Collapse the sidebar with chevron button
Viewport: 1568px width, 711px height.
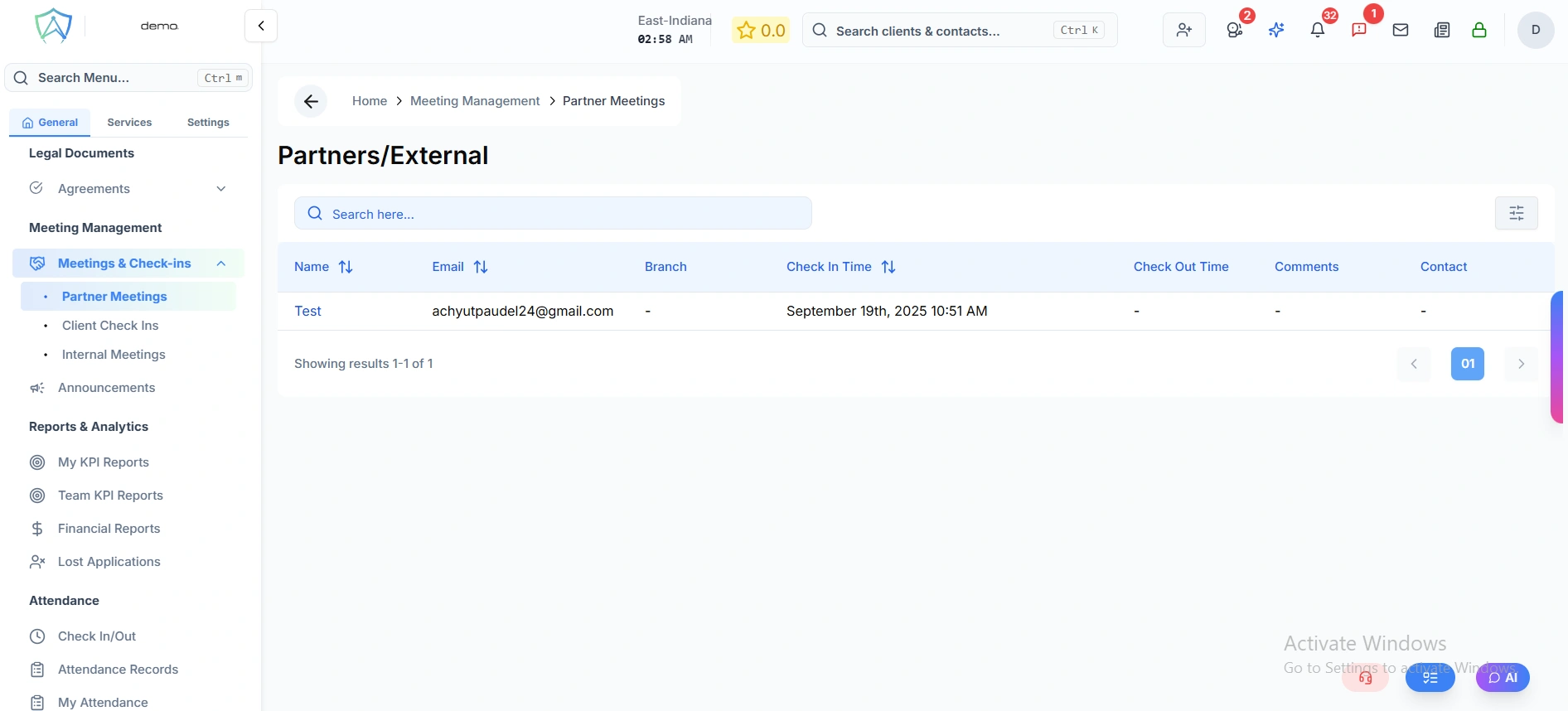(x=261, y=26)
